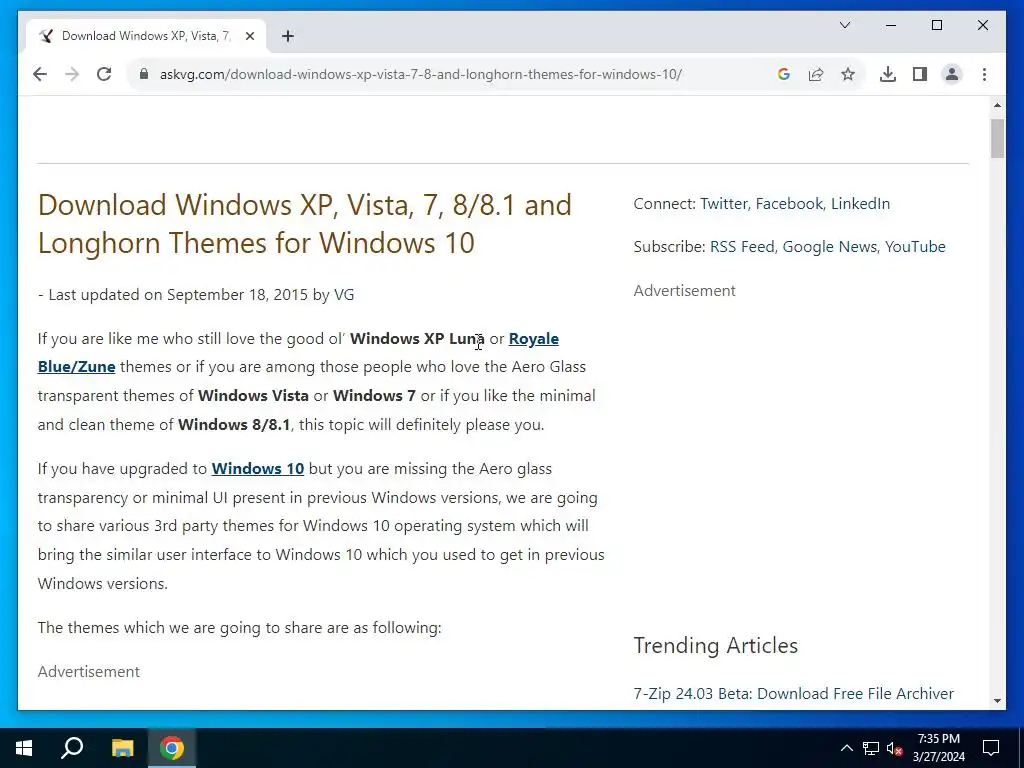Click the forward navigation arrow

tap(72, 74)
